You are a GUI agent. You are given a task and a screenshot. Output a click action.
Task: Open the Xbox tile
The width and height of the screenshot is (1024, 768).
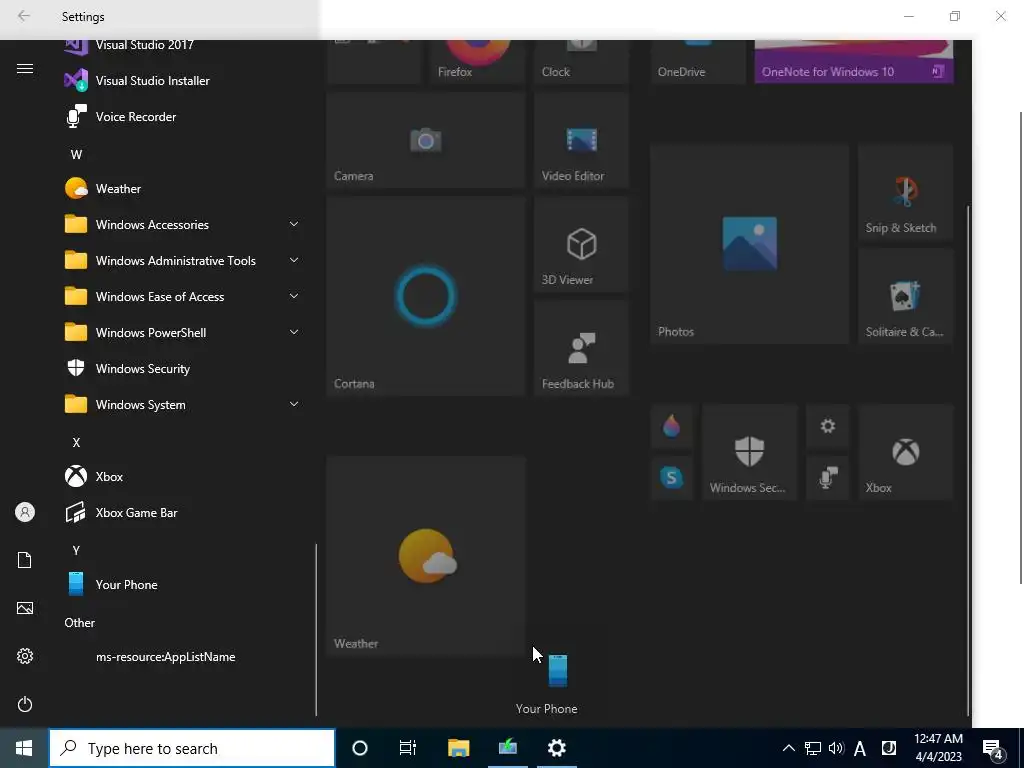click(x=906, y=452)
